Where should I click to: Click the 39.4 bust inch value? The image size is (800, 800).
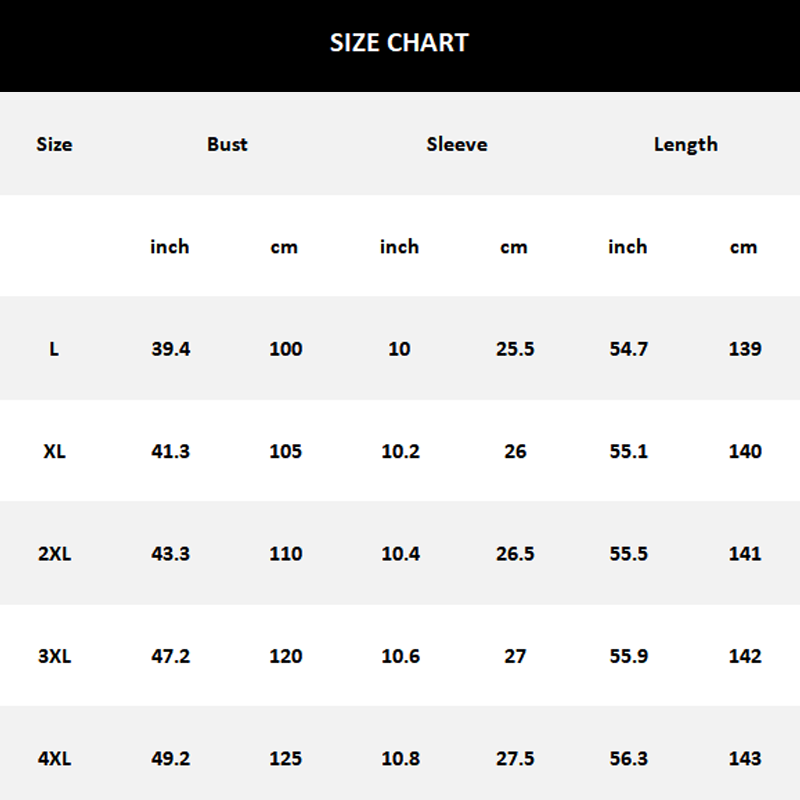click(x=171, y=349)
